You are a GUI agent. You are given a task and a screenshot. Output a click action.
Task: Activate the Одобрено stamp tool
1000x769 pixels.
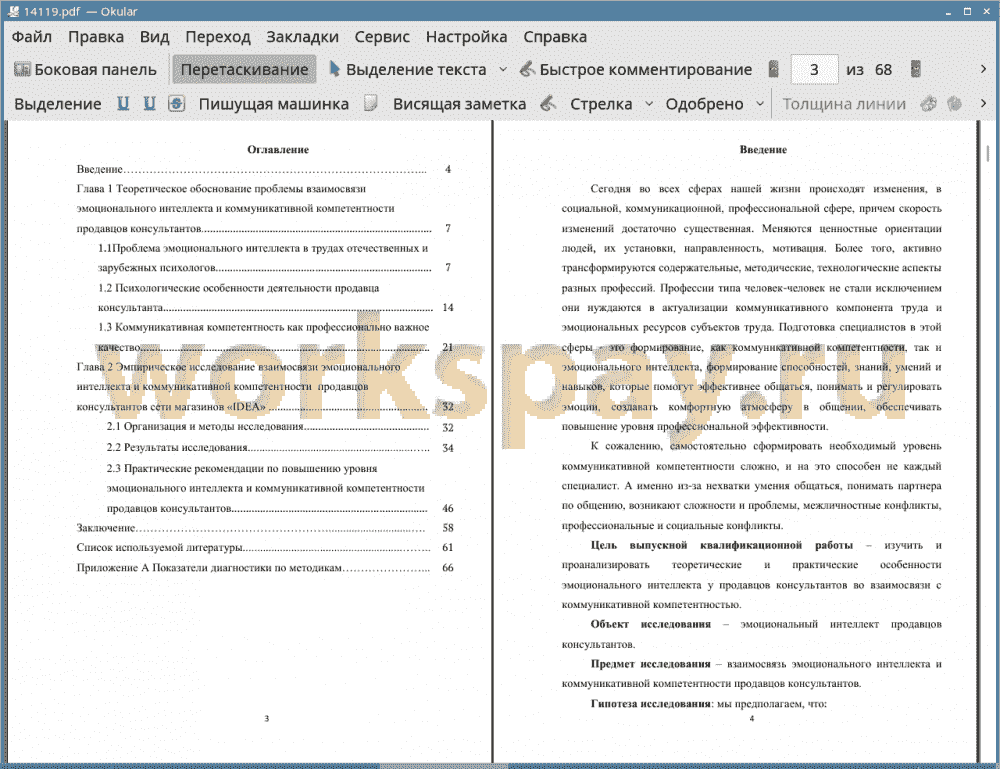pyautogui.click(x=704, y=104)
